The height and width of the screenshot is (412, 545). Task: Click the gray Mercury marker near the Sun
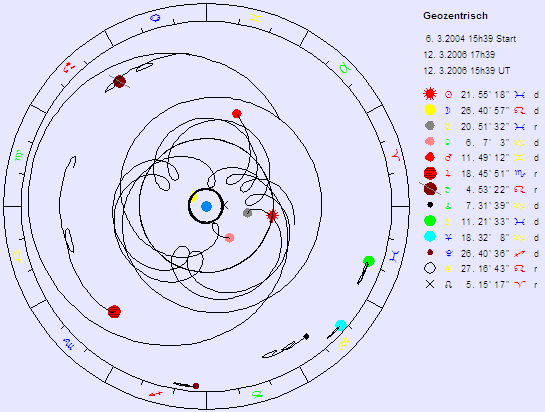pos(247,212)
